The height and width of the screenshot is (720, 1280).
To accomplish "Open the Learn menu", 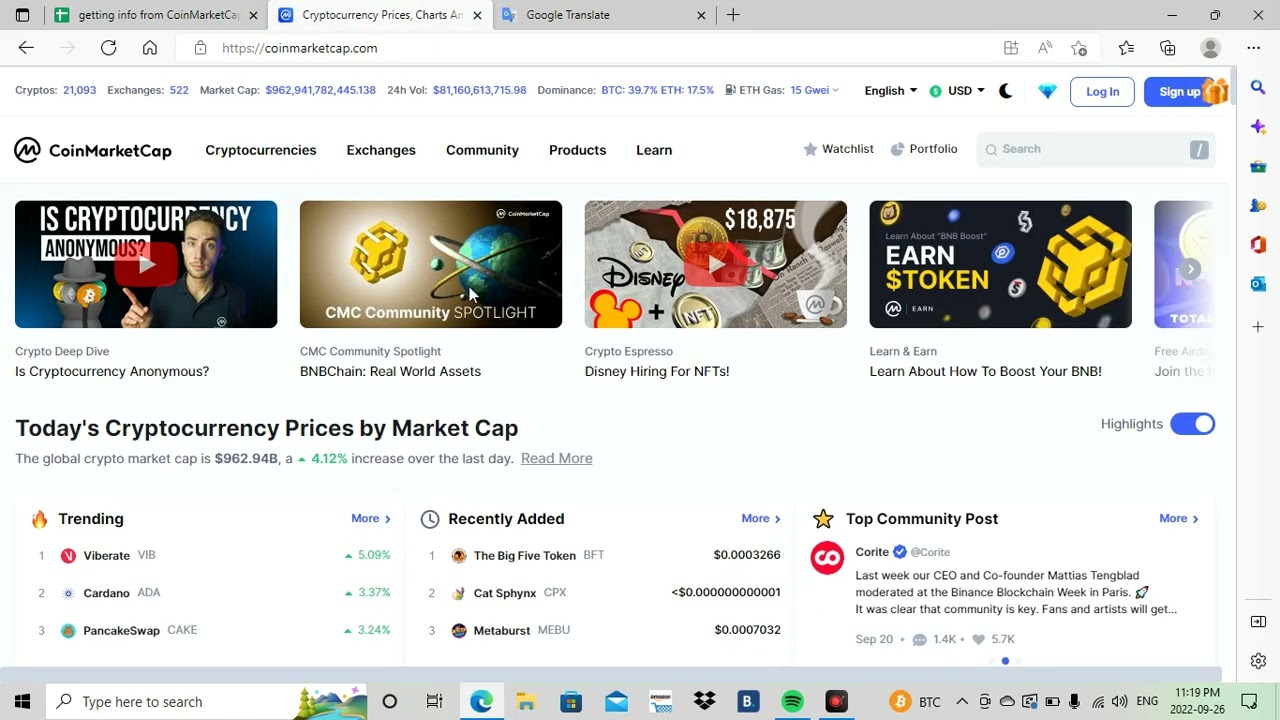I will (654, 150).
